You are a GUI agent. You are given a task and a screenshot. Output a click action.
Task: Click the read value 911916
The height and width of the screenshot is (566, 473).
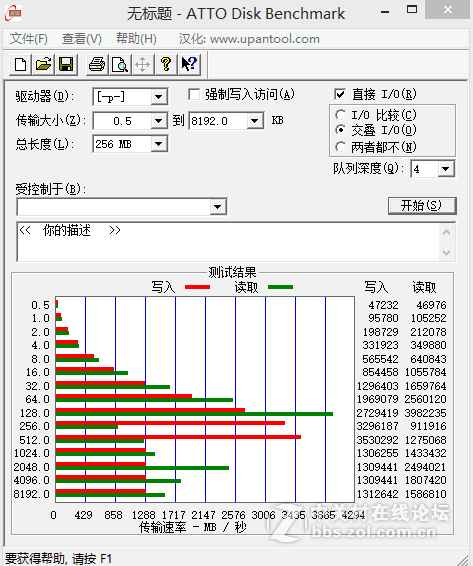pyautogui.click(x=428, y=426)
